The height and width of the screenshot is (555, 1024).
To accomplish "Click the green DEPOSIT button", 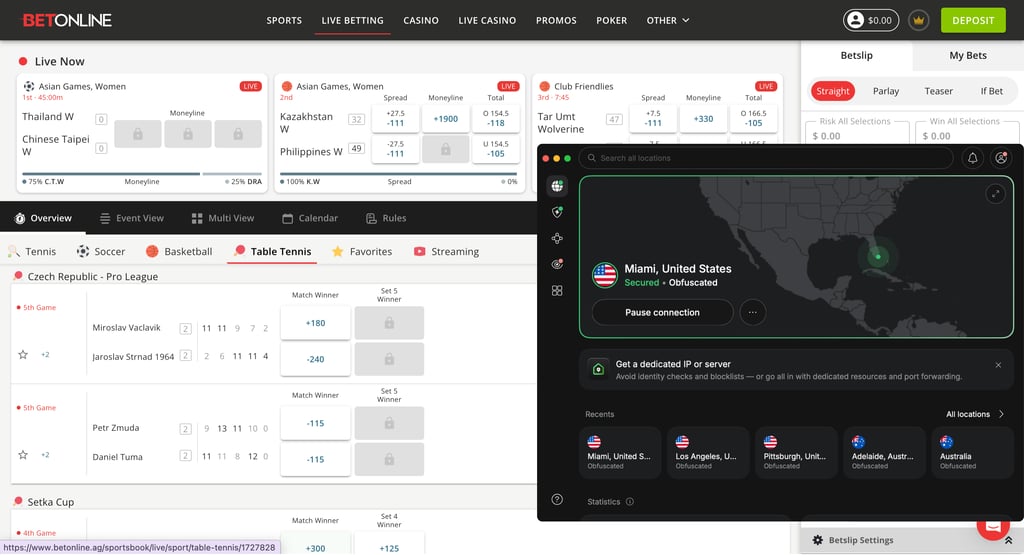I will click(x=972, y=20).
